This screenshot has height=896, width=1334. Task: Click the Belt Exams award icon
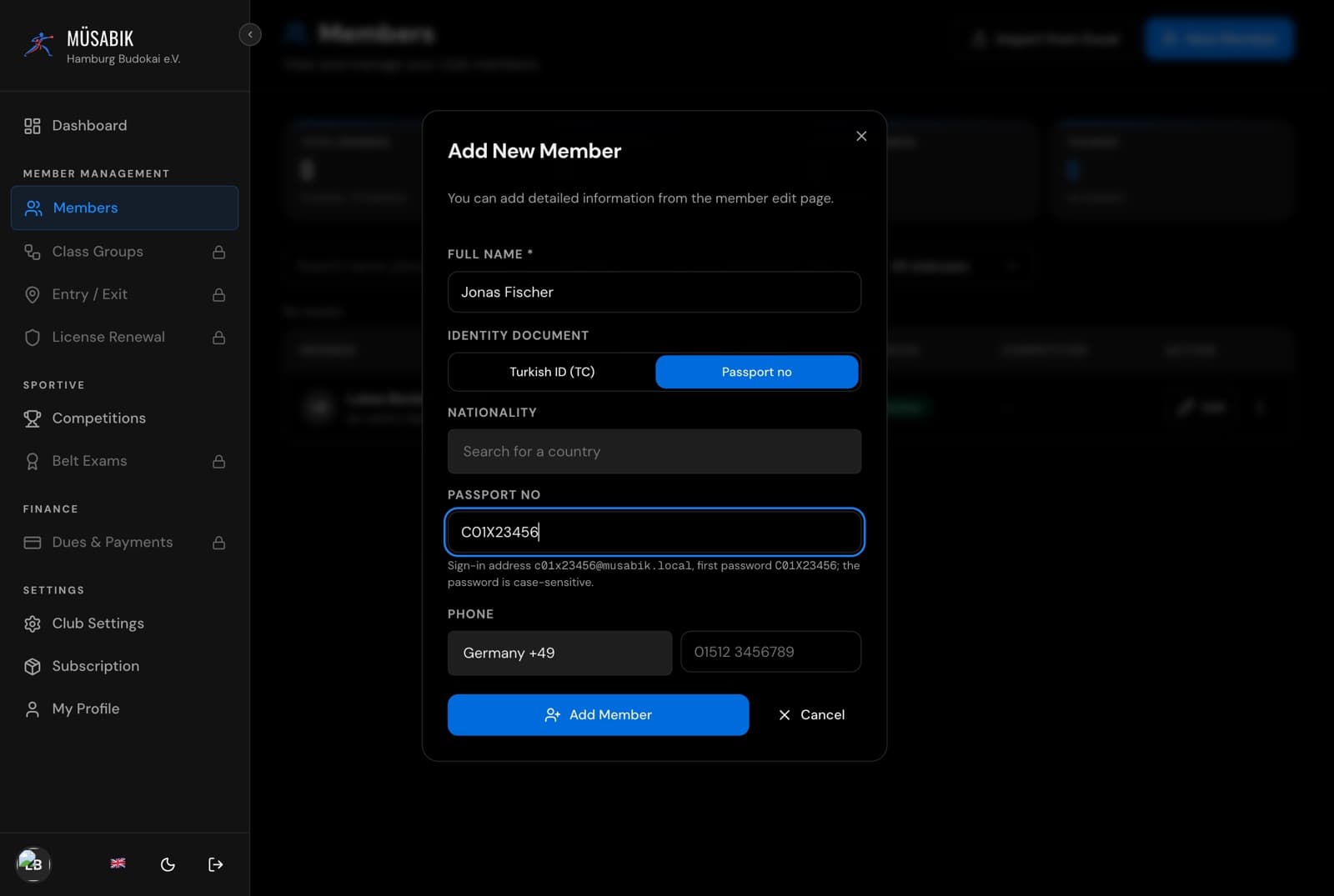pos(33,461)
